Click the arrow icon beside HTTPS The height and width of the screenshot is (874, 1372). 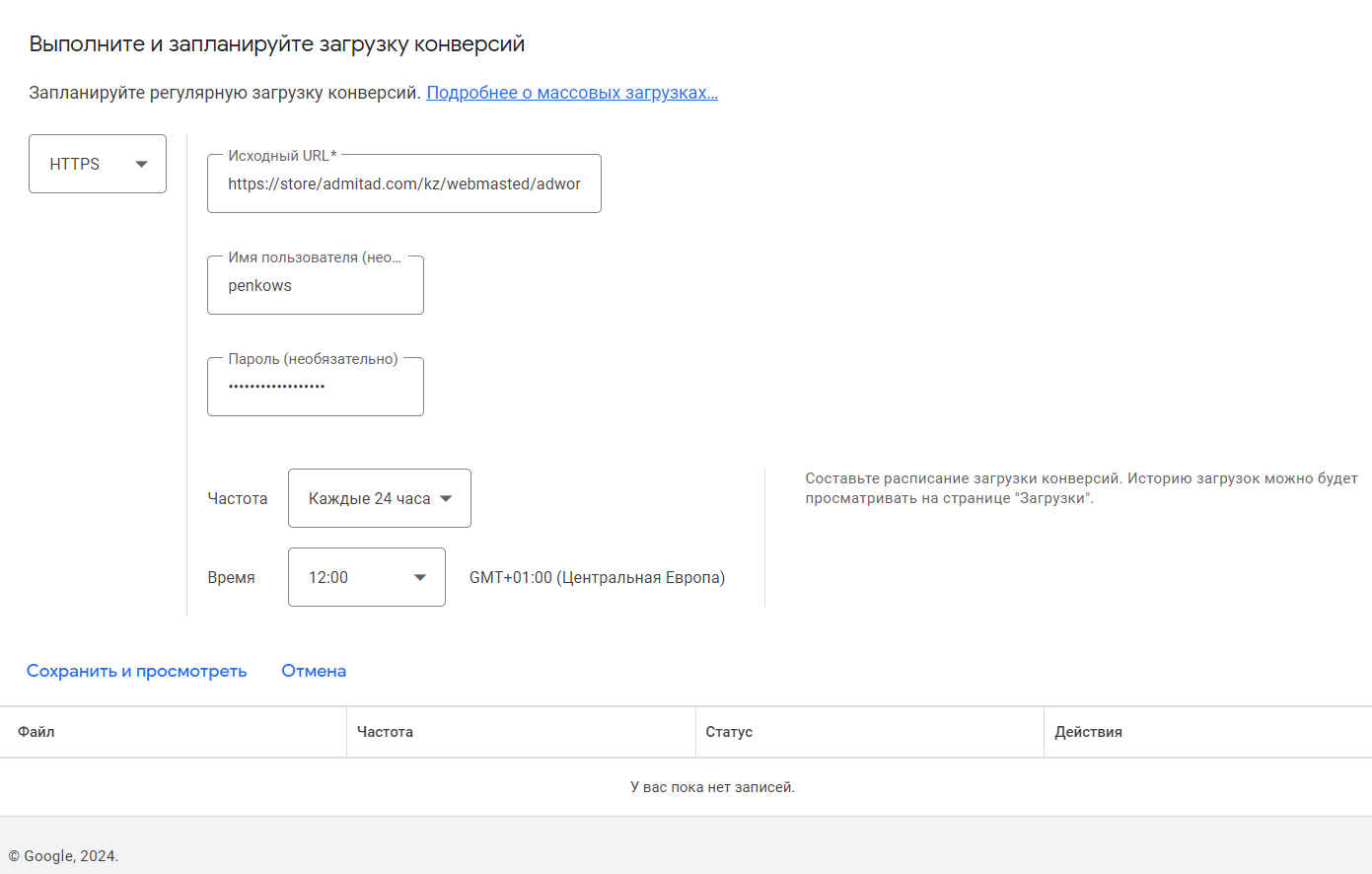point(141,164)
